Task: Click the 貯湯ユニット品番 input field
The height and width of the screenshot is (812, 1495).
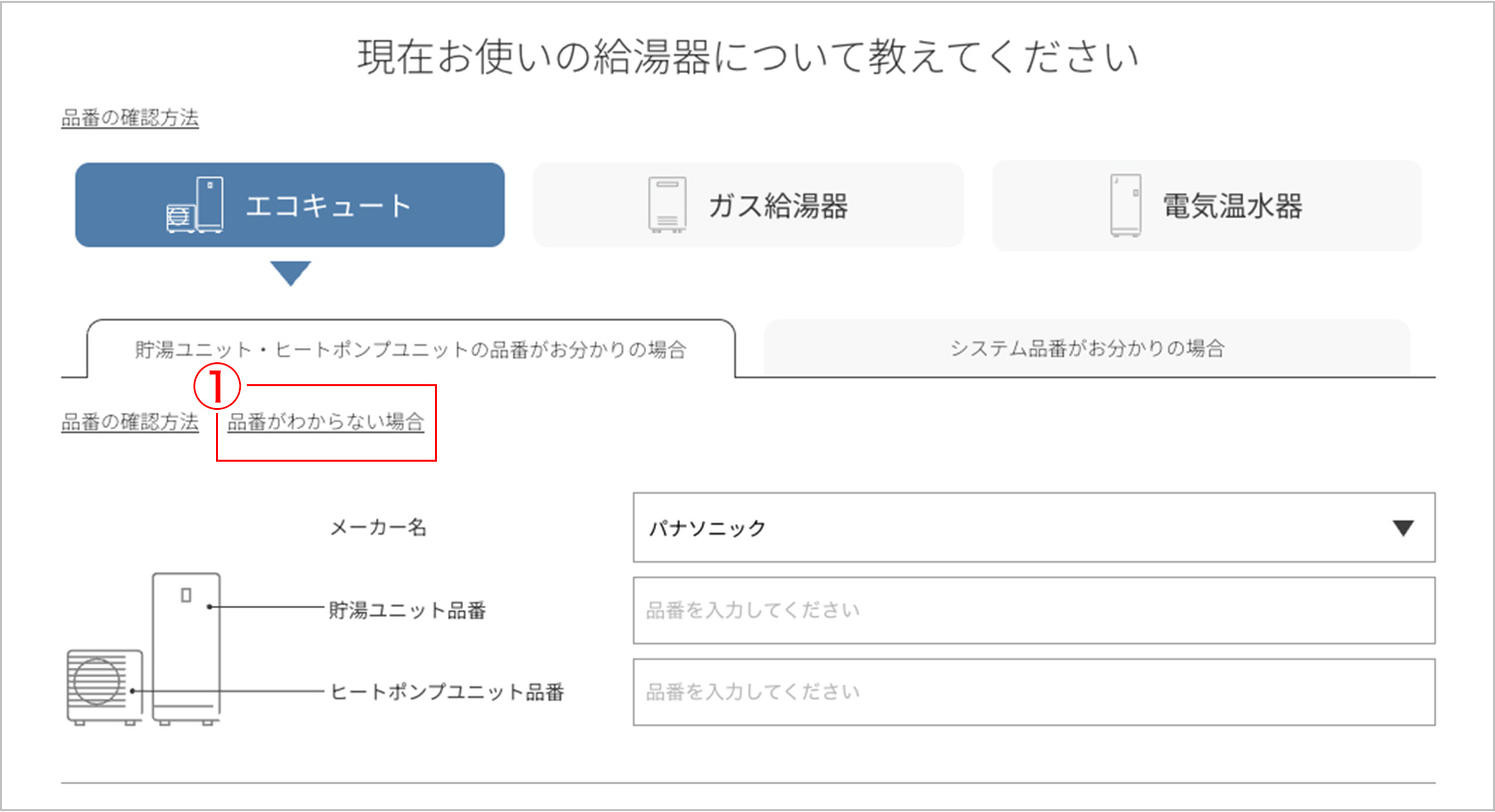Action: [x=1033, y=610]
